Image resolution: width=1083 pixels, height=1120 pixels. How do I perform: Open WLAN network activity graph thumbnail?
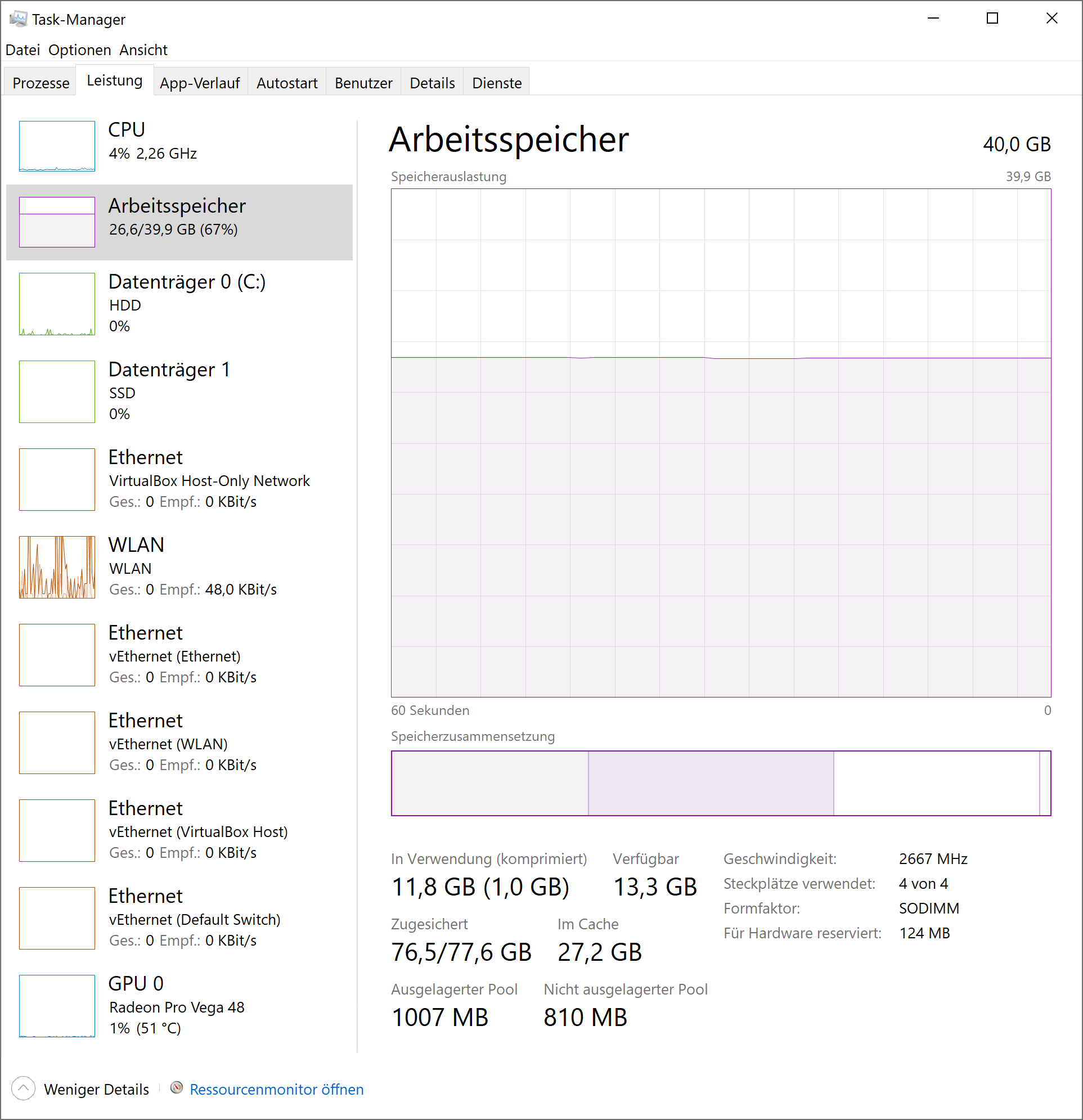tap(57, 567)
